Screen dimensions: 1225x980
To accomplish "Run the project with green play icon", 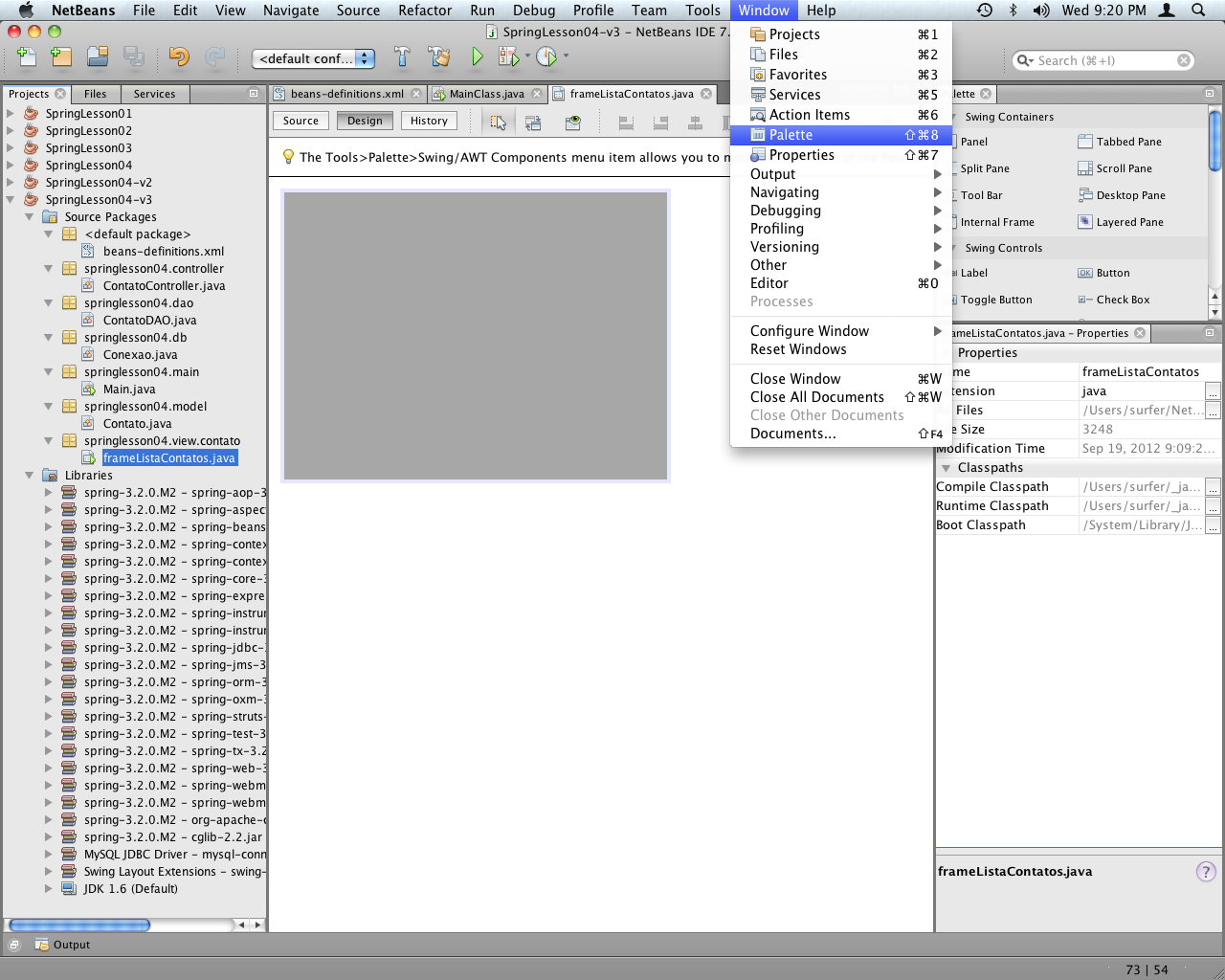I will (477, 57).
